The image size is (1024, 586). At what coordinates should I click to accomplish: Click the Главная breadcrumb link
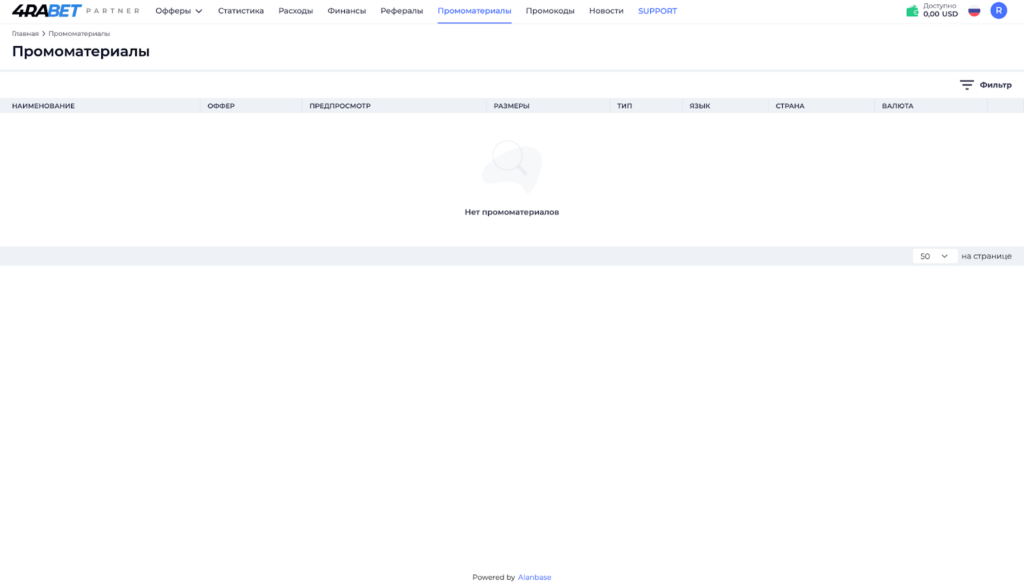tap(25, 33)
